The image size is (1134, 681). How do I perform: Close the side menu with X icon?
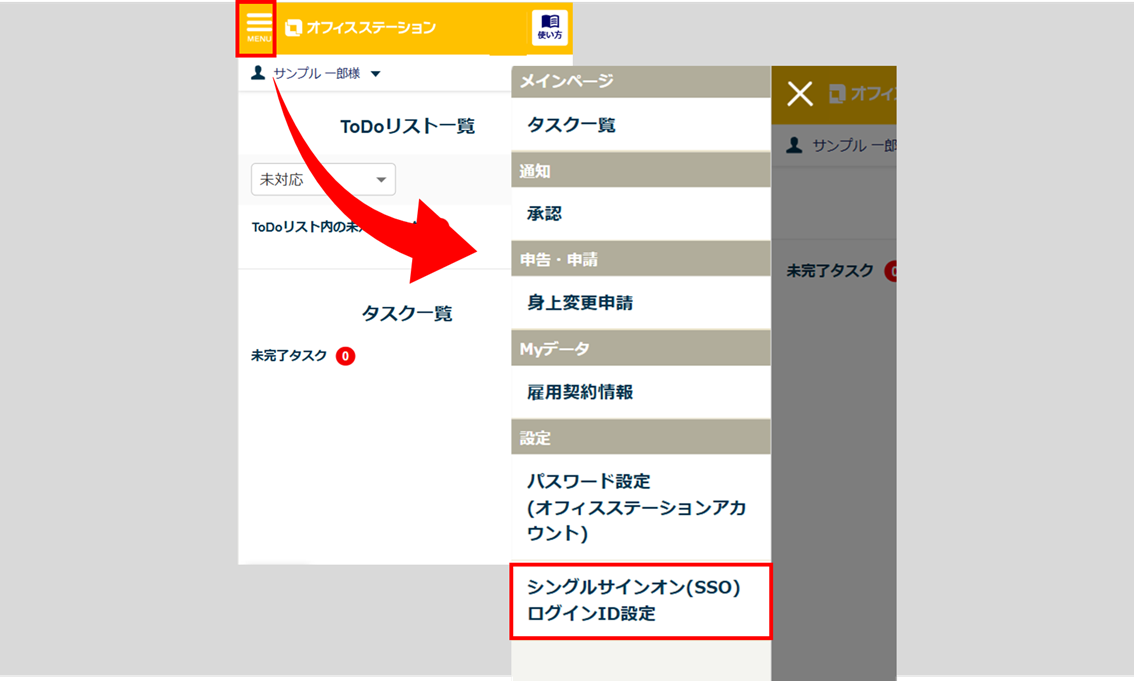pos(800,94)
